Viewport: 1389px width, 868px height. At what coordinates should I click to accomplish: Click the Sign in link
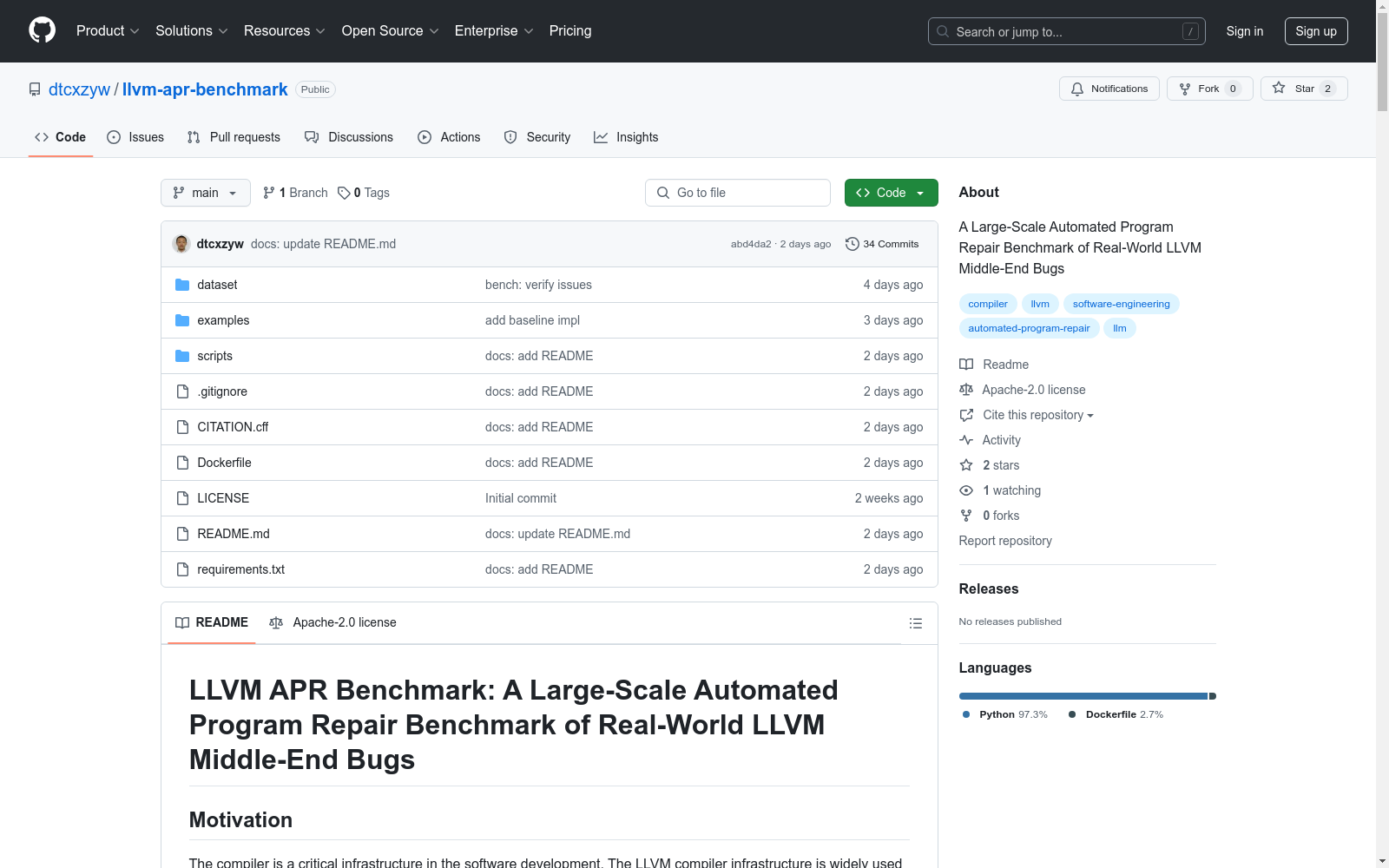[1245, 31]
